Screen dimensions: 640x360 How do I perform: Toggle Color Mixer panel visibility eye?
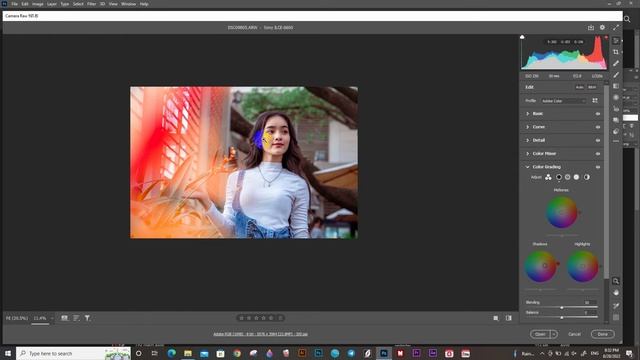coord(598,154)
